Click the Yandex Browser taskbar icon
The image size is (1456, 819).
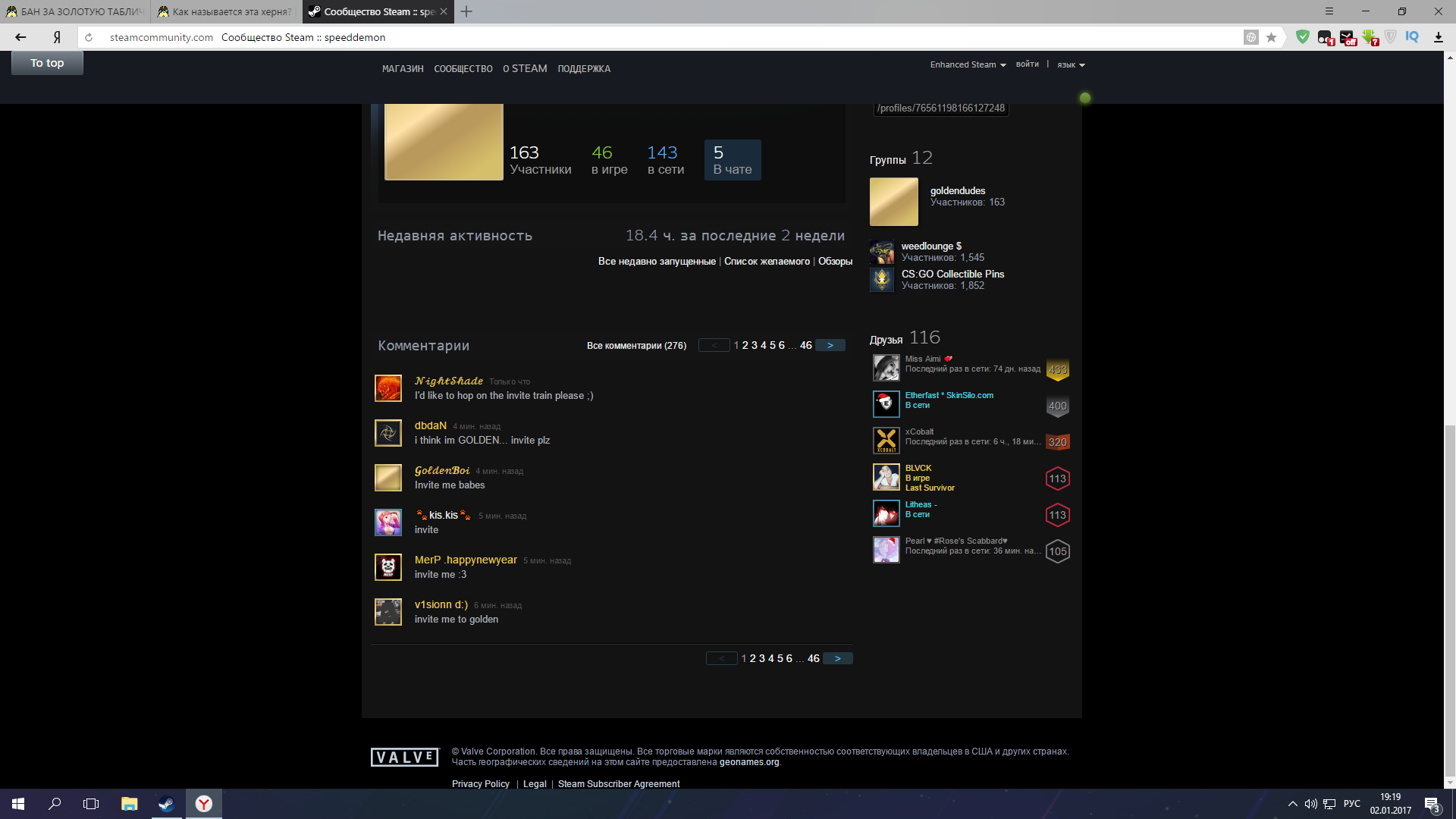pyautogui.click(x=204, y=804)
